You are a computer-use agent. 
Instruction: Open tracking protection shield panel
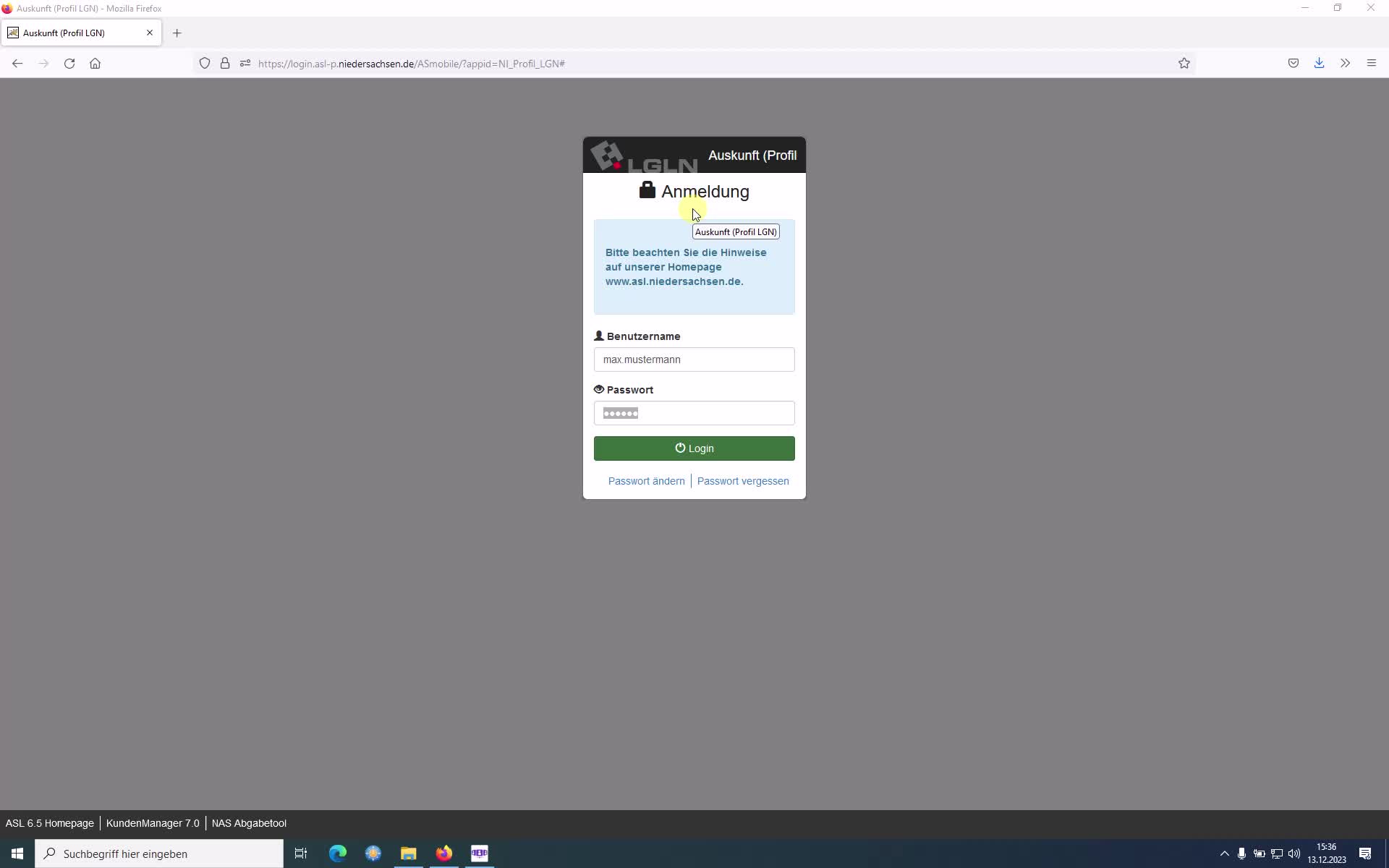click(x=205, y=64)
